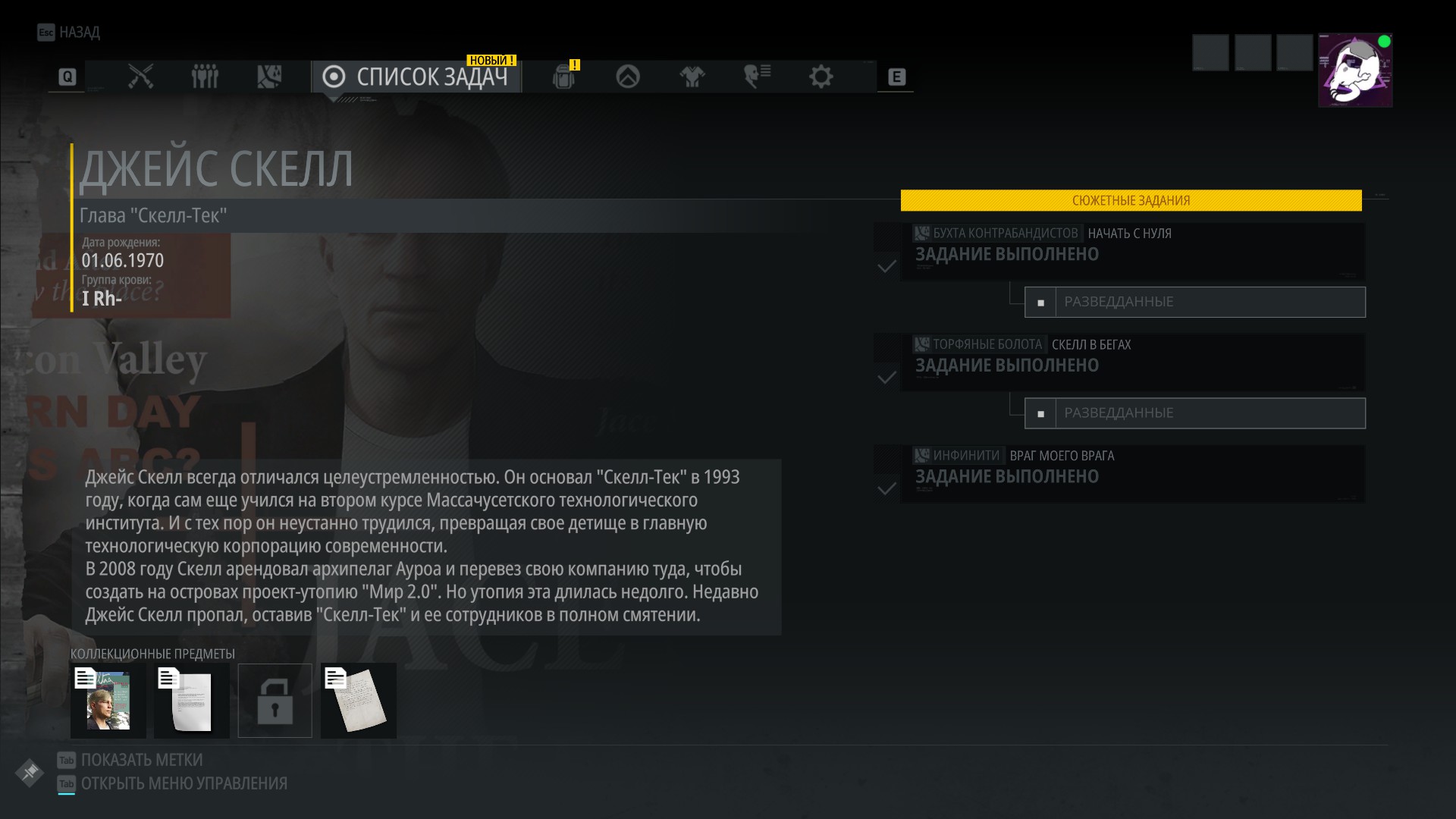
Task: Toggle checkmark for Торфяные болота mission
Action: click(886, 378)
